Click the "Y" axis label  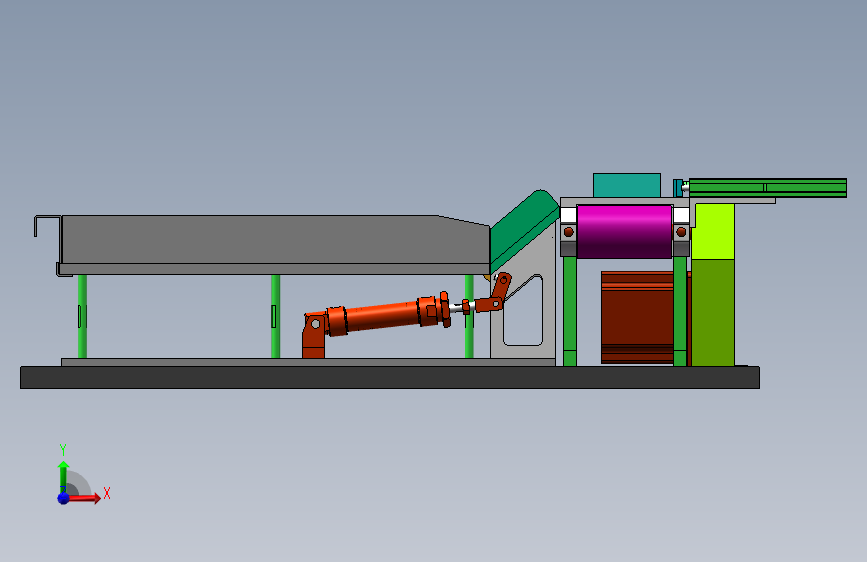tap(63, 450)
